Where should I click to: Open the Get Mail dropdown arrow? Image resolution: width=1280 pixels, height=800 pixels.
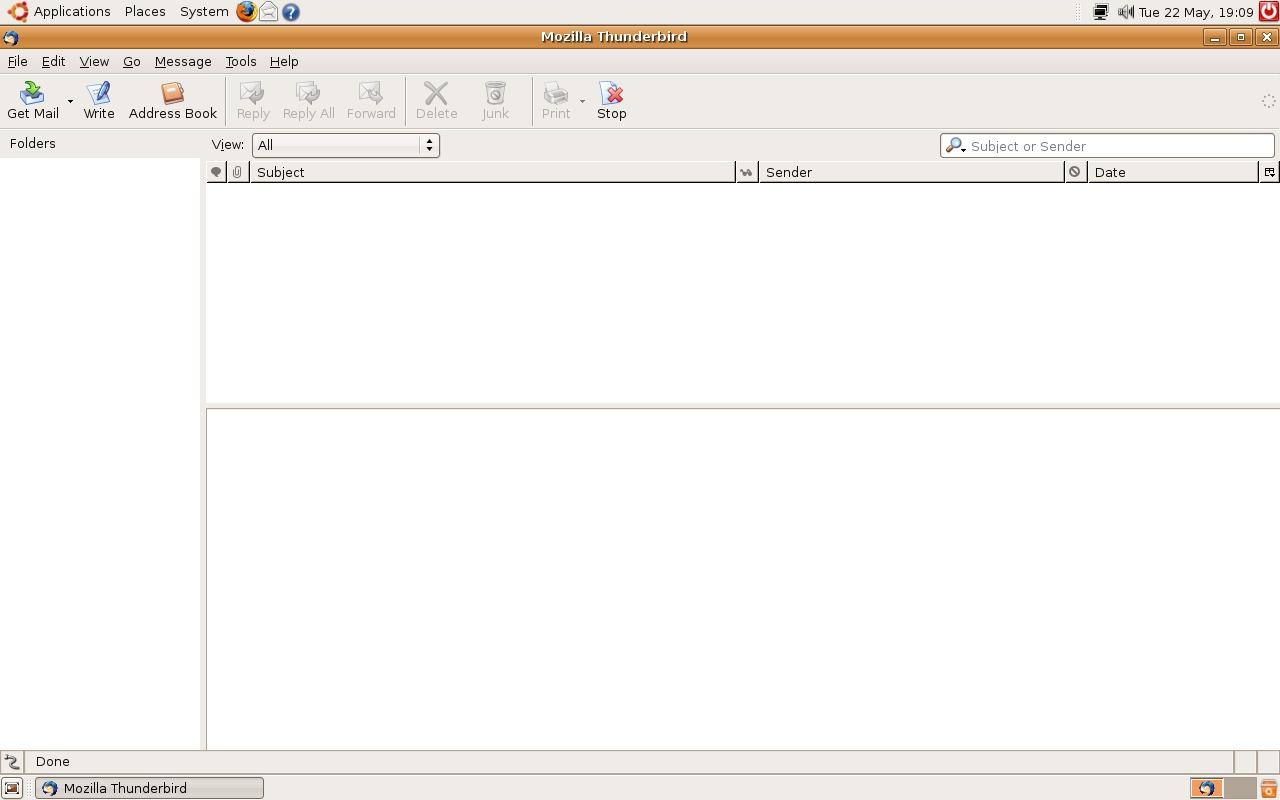pos(70,101)
